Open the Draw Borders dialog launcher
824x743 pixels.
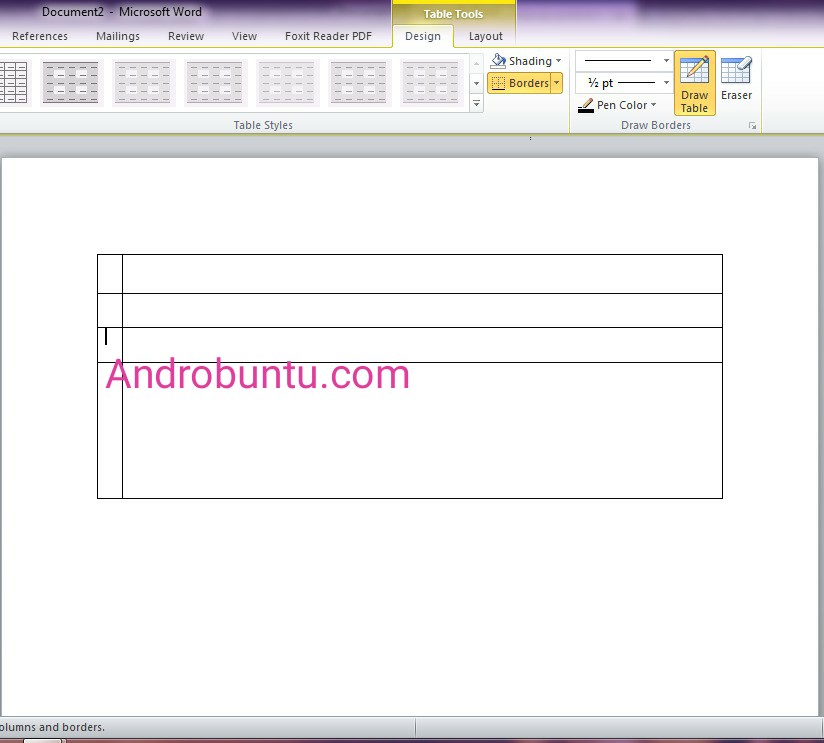[x=753, y=125]
